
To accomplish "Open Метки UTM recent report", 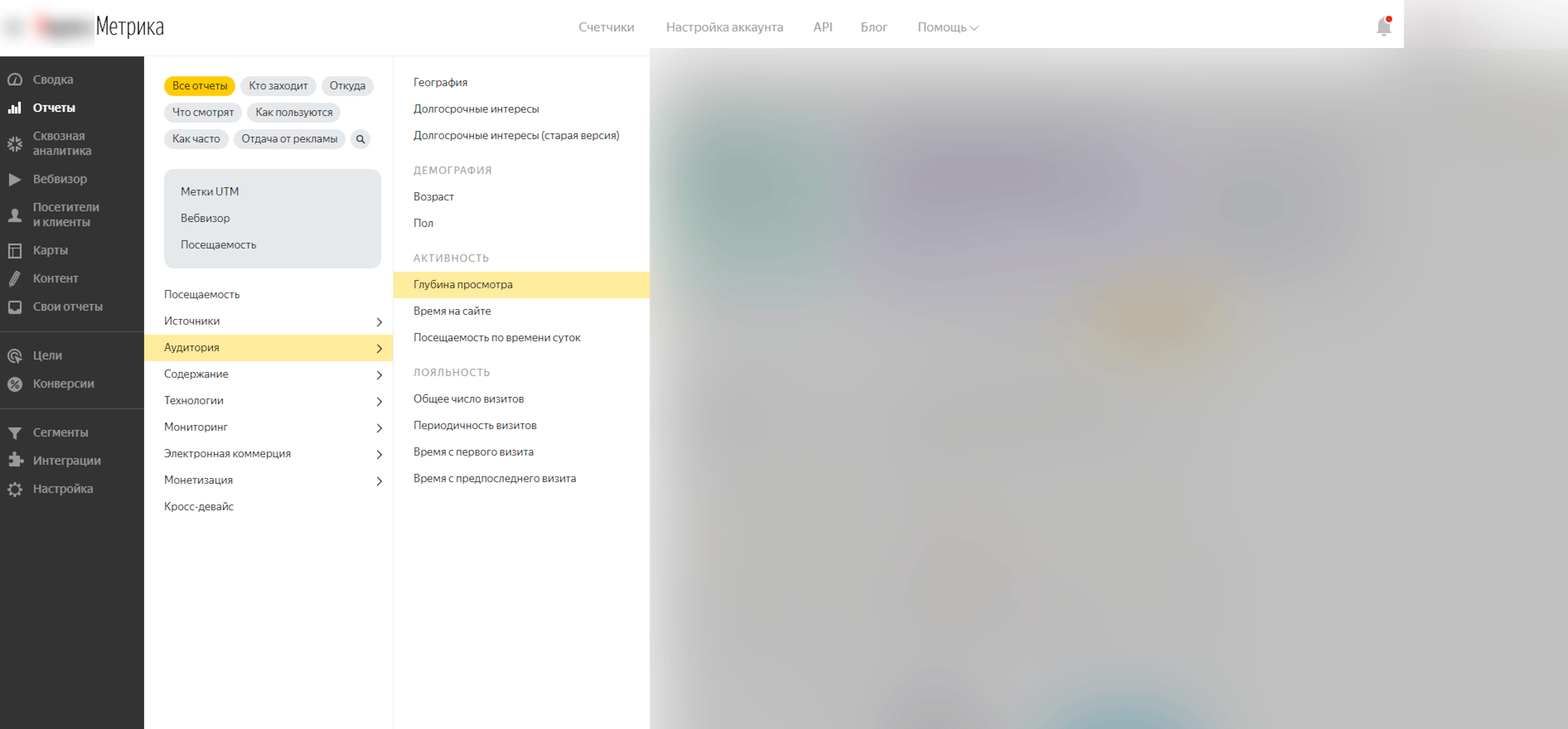I will click(x=210, y=192).
